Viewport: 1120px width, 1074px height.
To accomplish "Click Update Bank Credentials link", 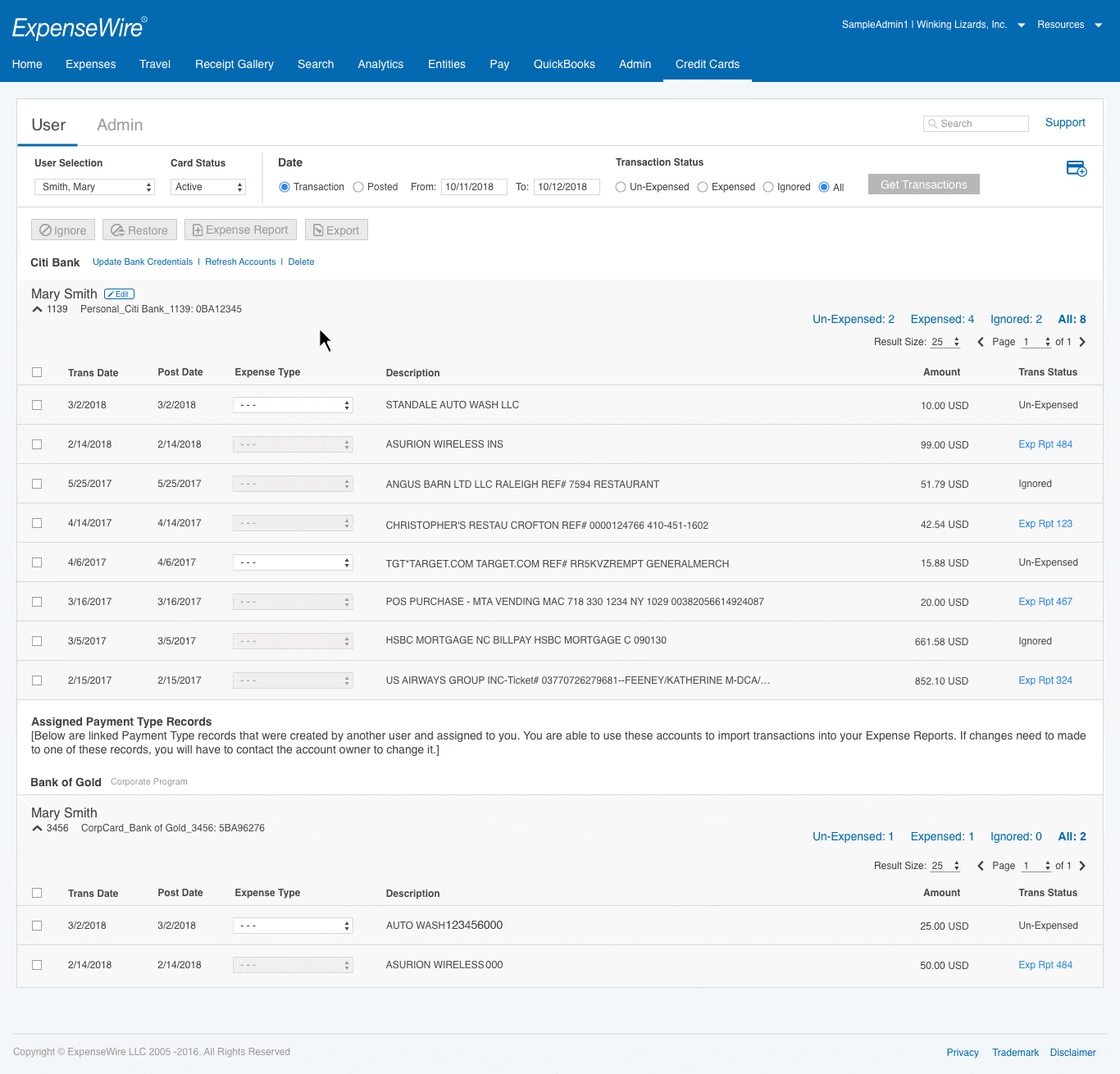I will click(x=143, y=262).
